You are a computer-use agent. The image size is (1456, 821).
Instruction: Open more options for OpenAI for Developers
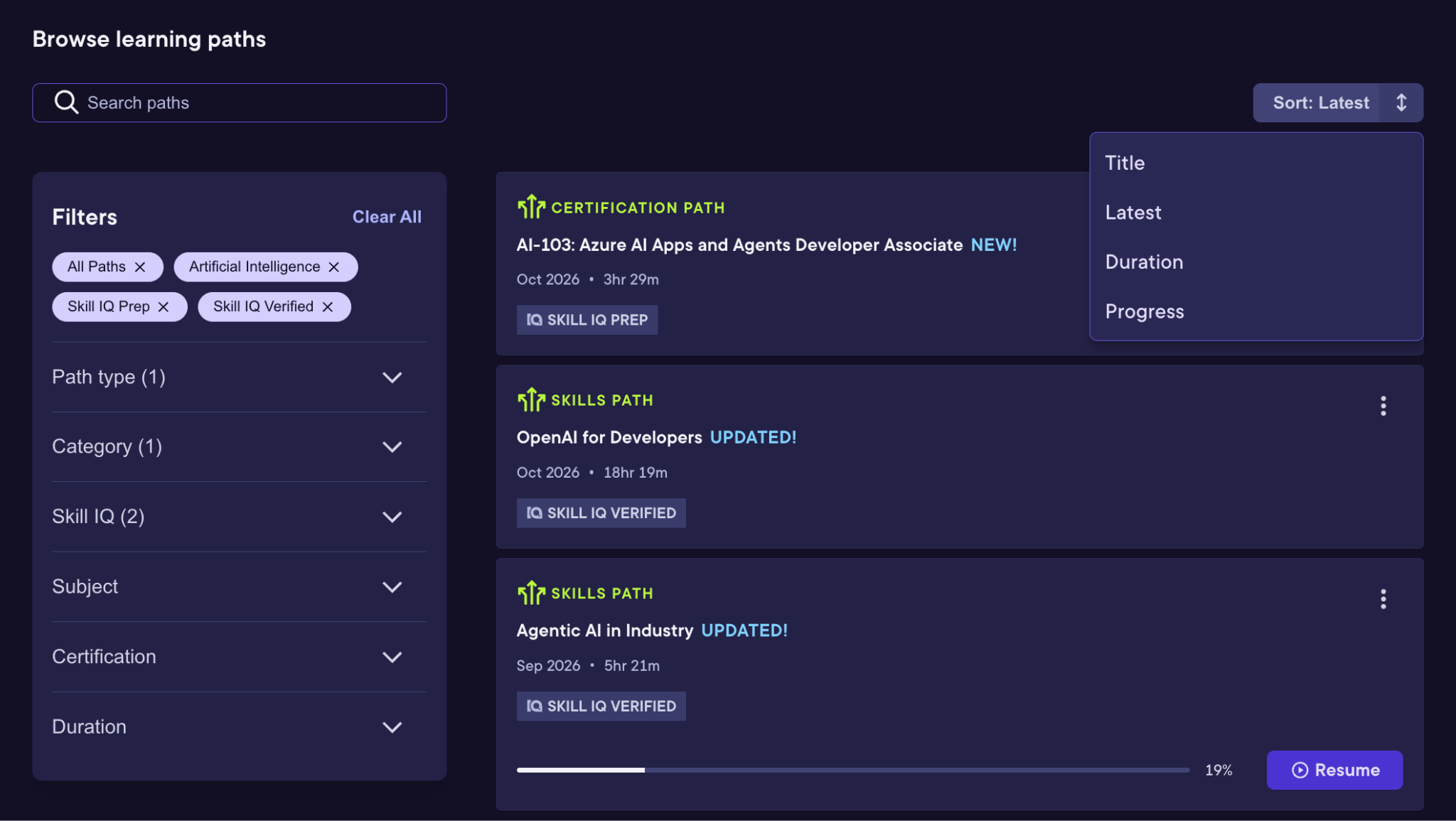tap(1383, 406)
